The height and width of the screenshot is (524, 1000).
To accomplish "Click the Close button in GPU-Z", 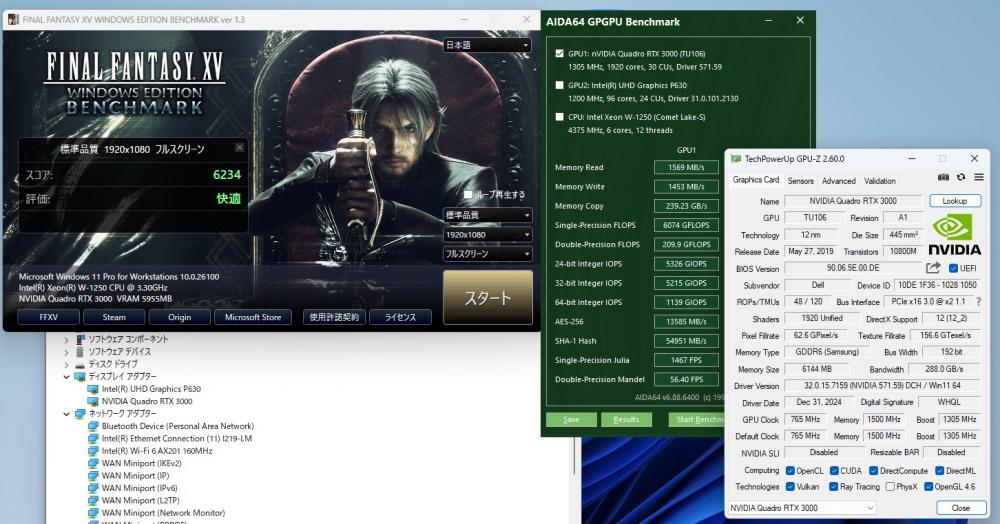I will (x=960, y=508).
